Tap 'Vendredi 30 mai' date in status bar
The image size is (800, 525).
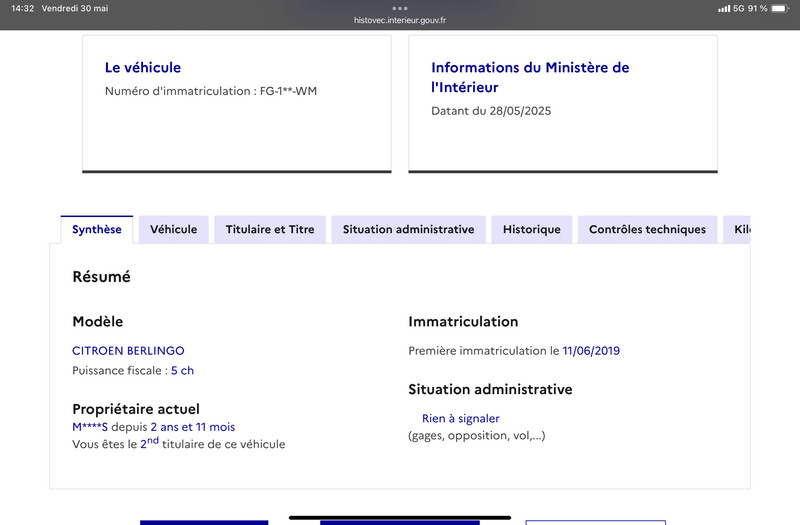click(75, 8)
